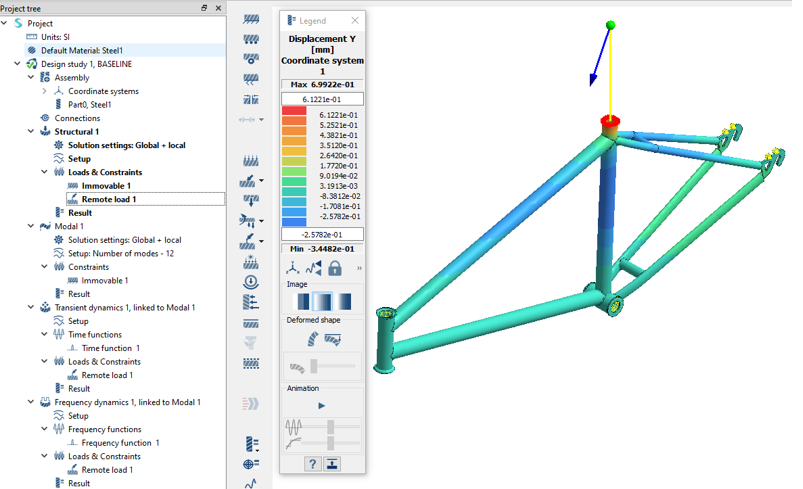This screenshot has height=489, width=803.
Task: Expand the Legend toolbar overflow chevron
Action: pos(358,268)
